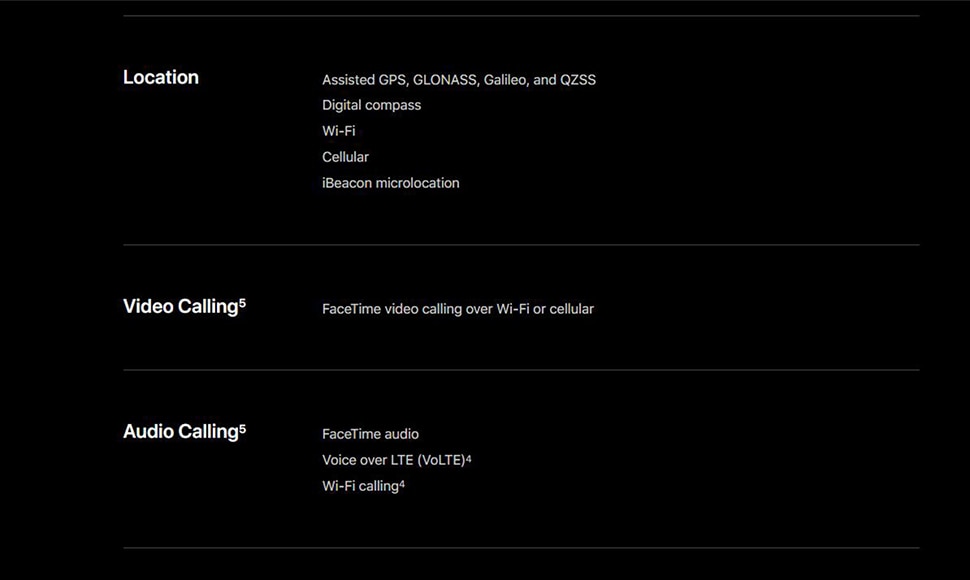970x580 pixels.
Task: Click the Cellular entry under Location
Action: coord(345,157)
